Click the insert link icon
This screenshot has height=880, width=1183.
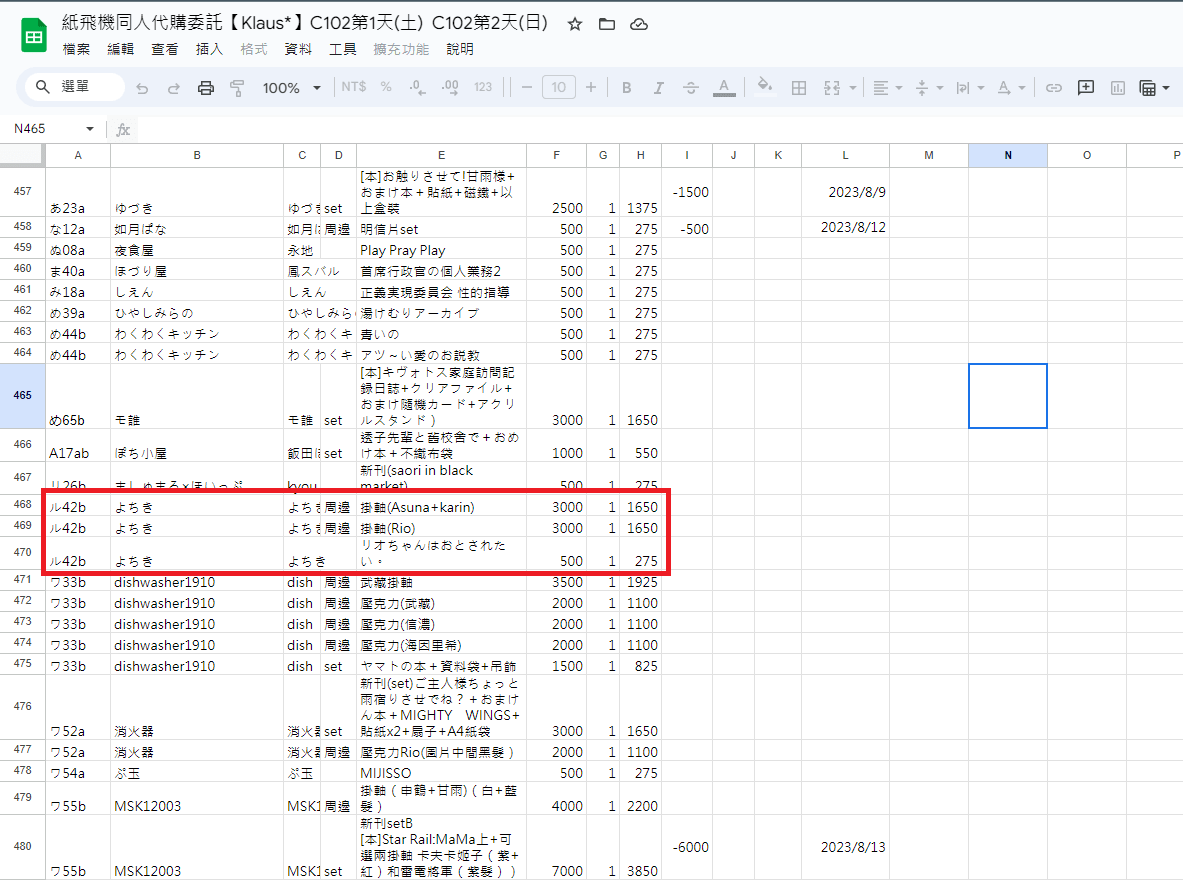[1053, 88]
